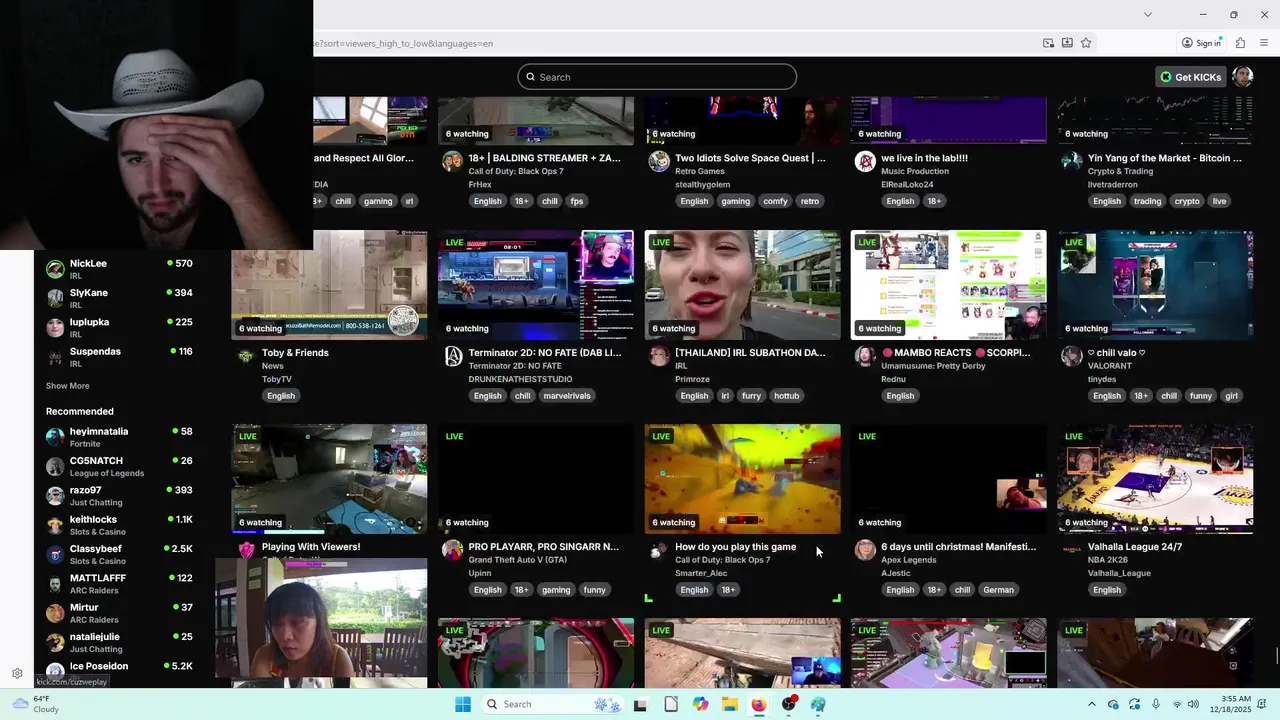Image resolution: width=1280 pixels, height=720 pixels.
Task: Open Classybeef avatar icon
Action: click(x=56, y=554)
